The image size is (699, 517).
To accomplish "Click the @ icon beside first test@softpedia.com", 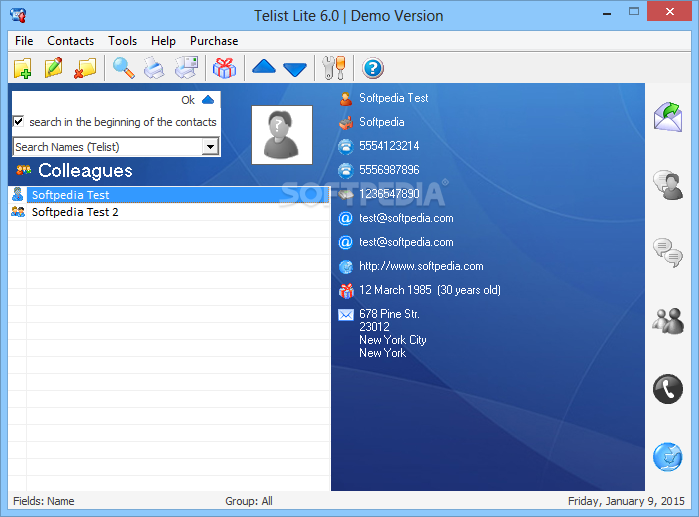I will (345, 218).
